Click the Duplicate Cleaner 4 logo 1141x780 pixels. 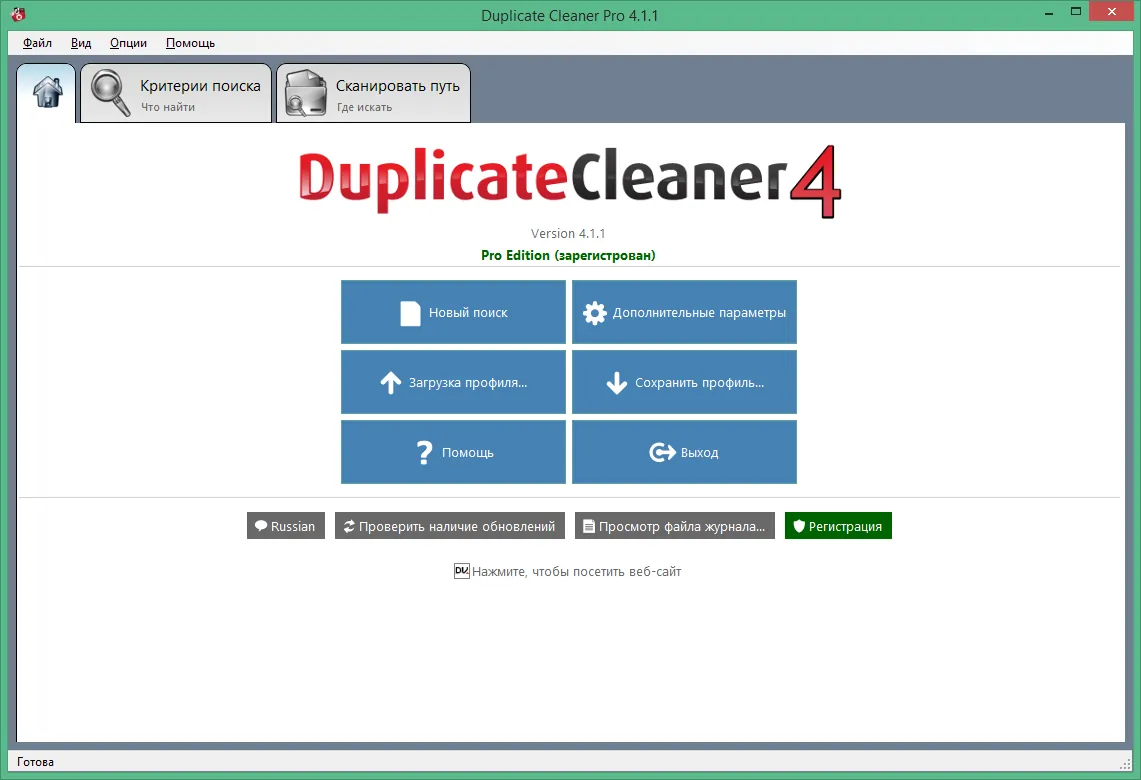coord(570,180)
